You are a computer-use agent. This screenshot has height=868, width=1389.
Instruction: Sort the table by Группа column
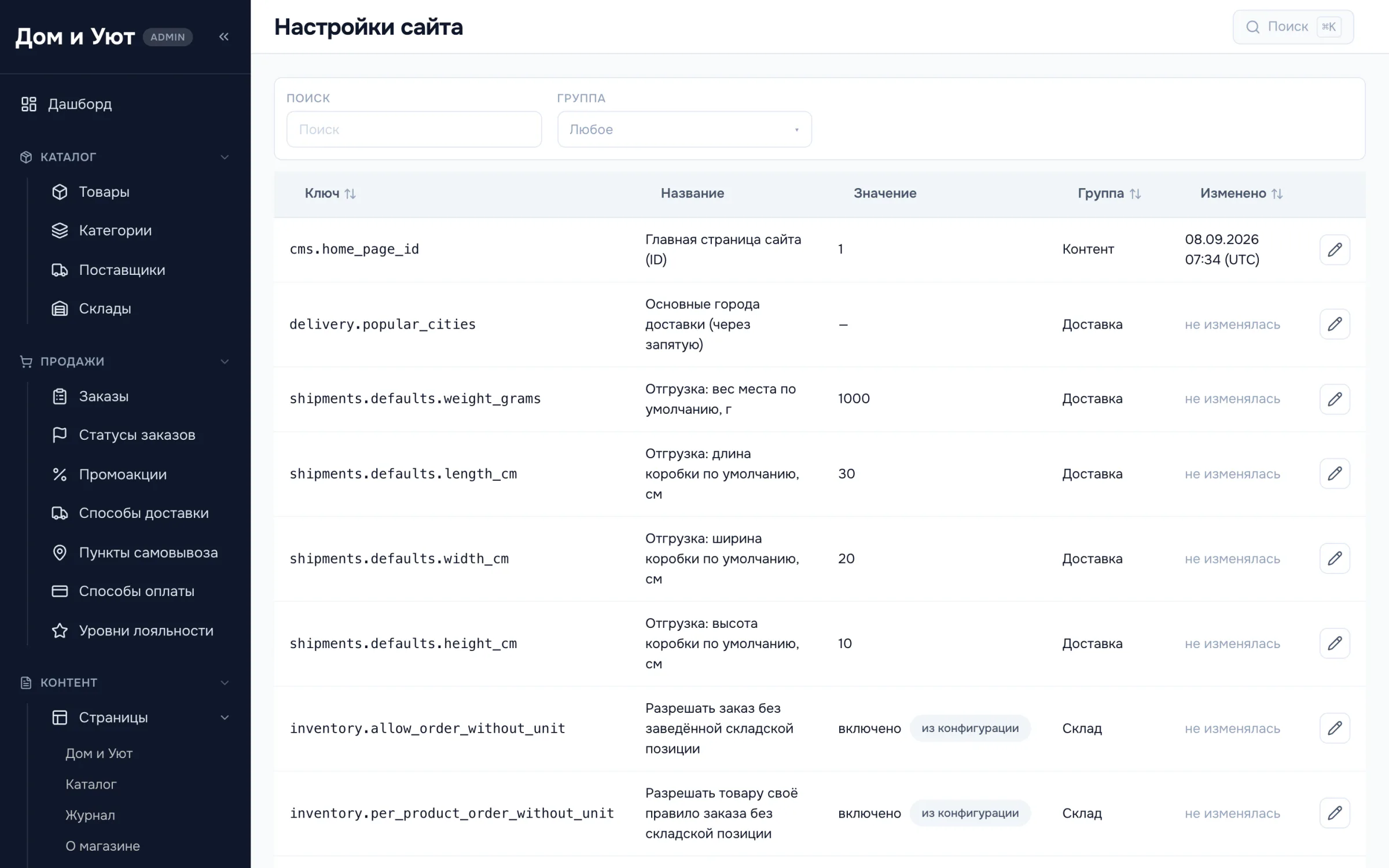coord(1109,193)
